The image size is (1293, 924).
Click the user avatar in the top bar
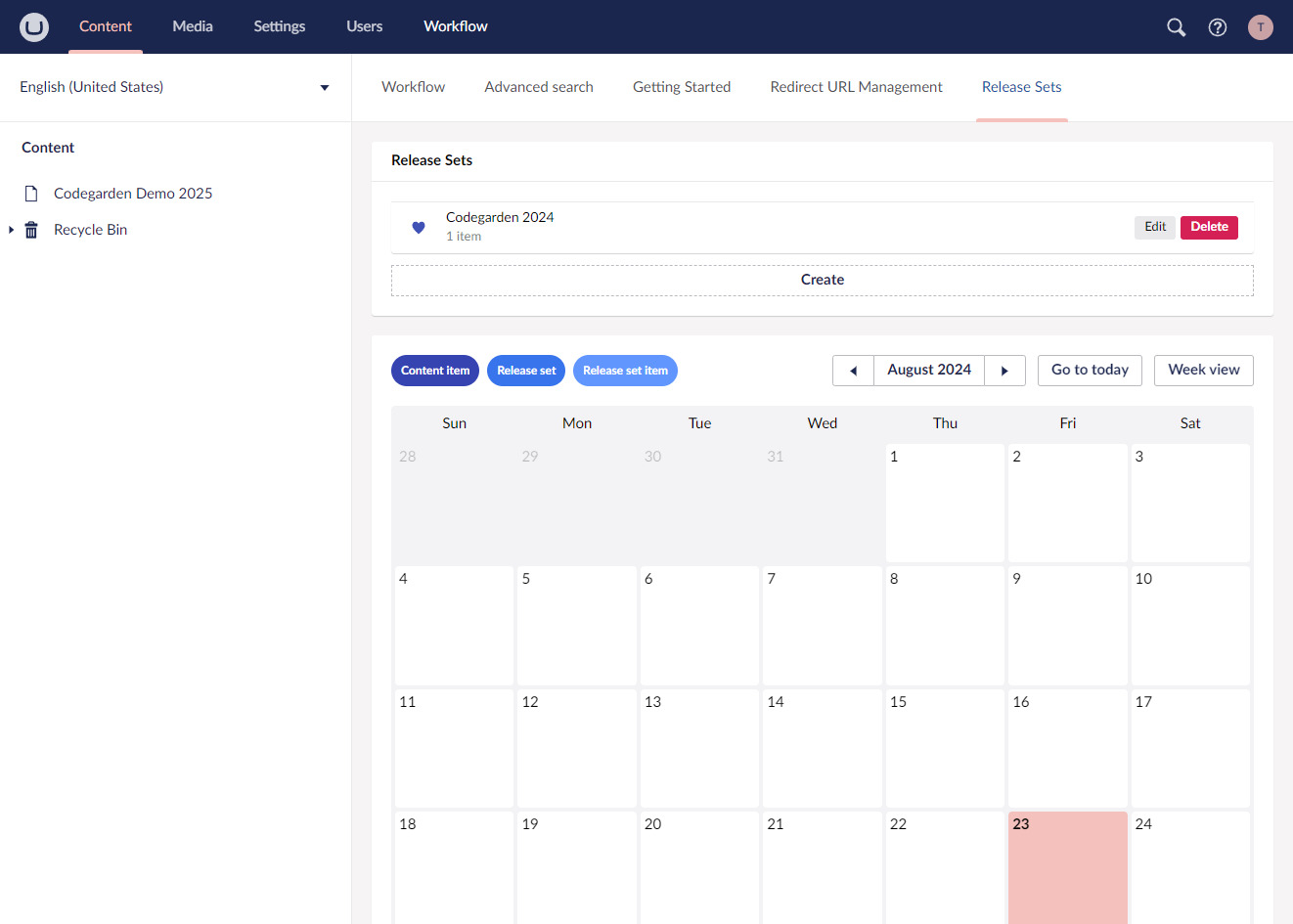[x=1261, y=27]
